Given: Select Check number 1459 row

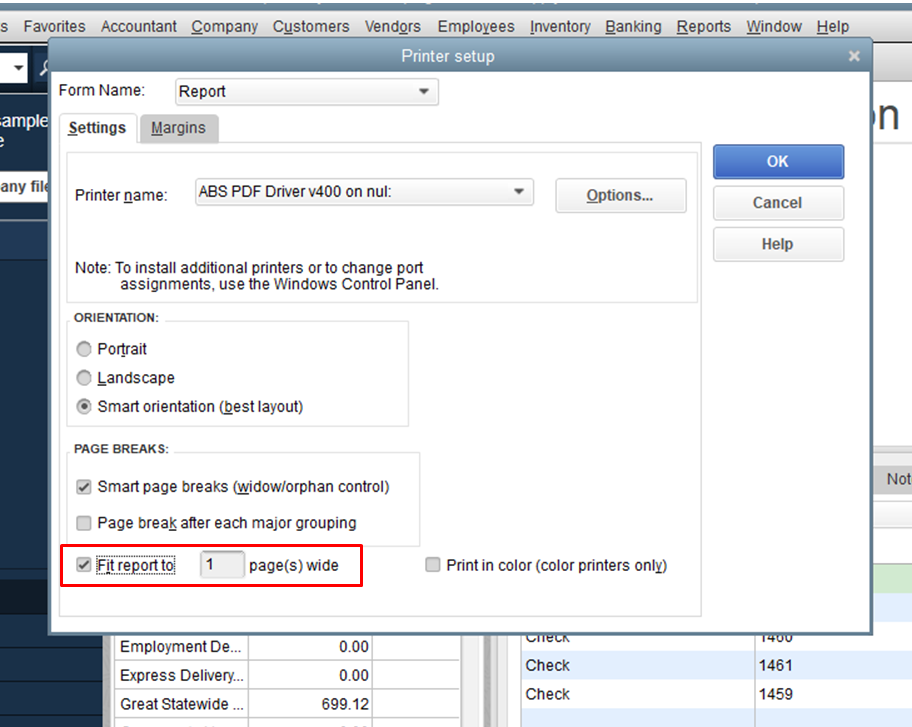Looking at the screenshot, I should [717, 694].
